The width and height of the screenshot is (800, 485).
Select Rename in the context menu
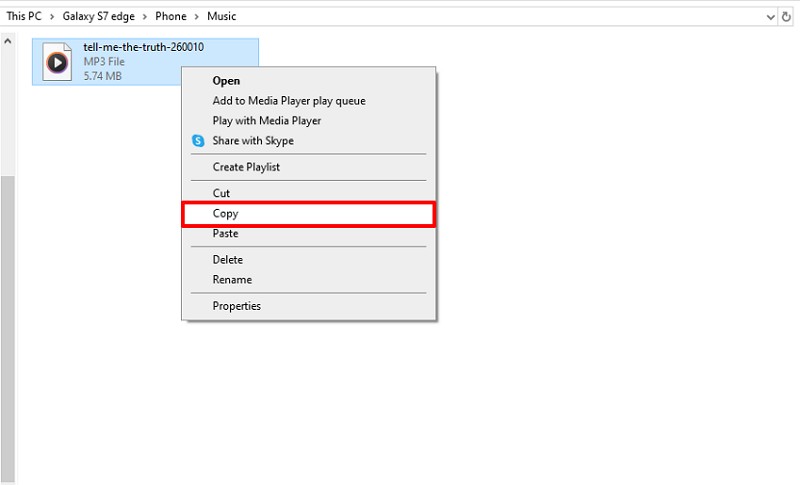pyautogui.click(x=308, y=279)
